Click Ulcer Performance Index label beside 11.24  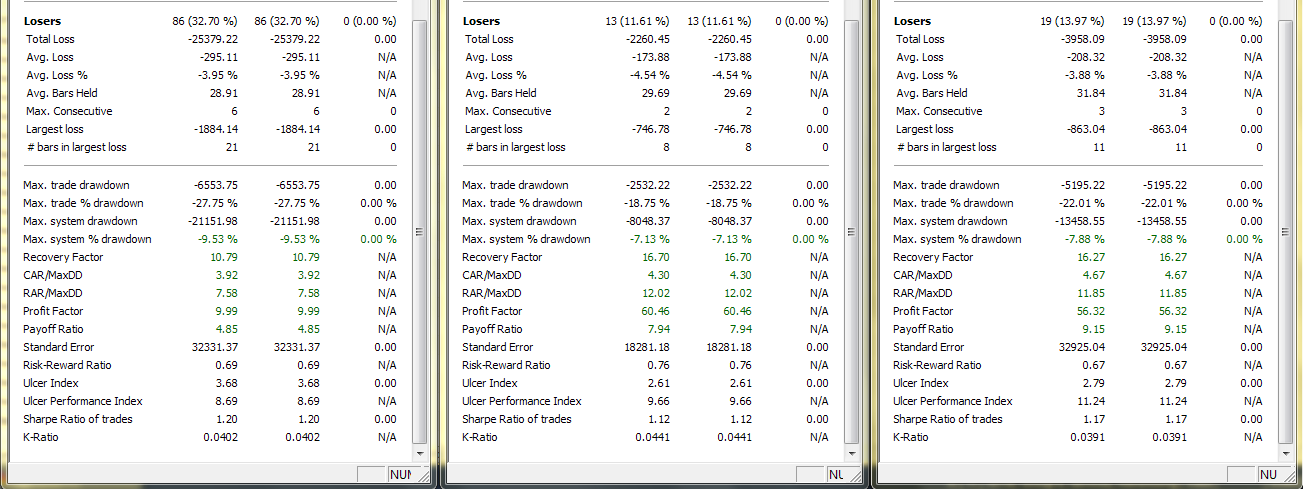[x=952, y=401]
